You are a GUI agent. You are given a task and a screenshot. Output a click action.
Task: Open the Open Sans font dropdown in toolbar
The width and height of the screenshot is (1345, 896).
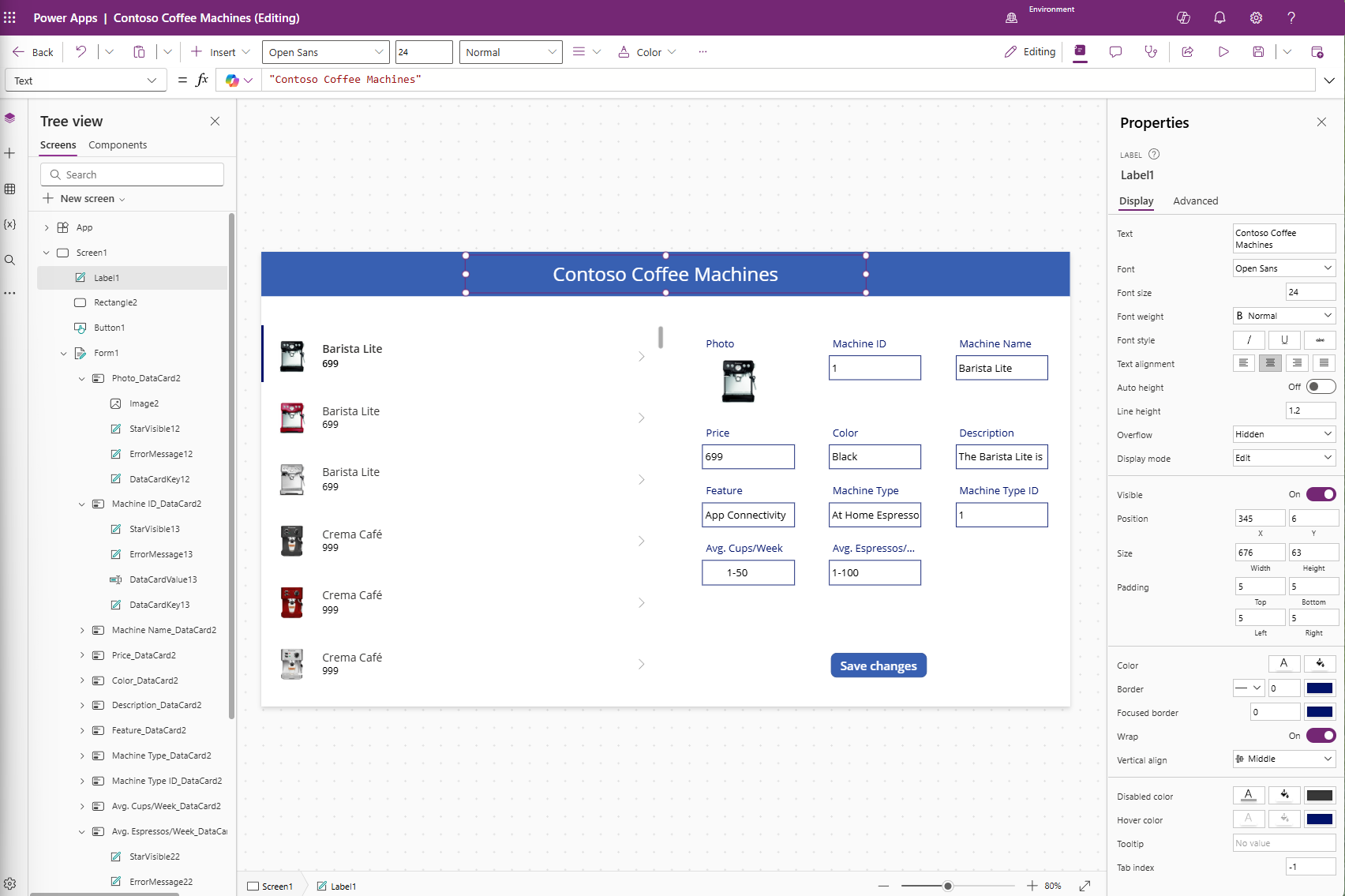[325, 52]
